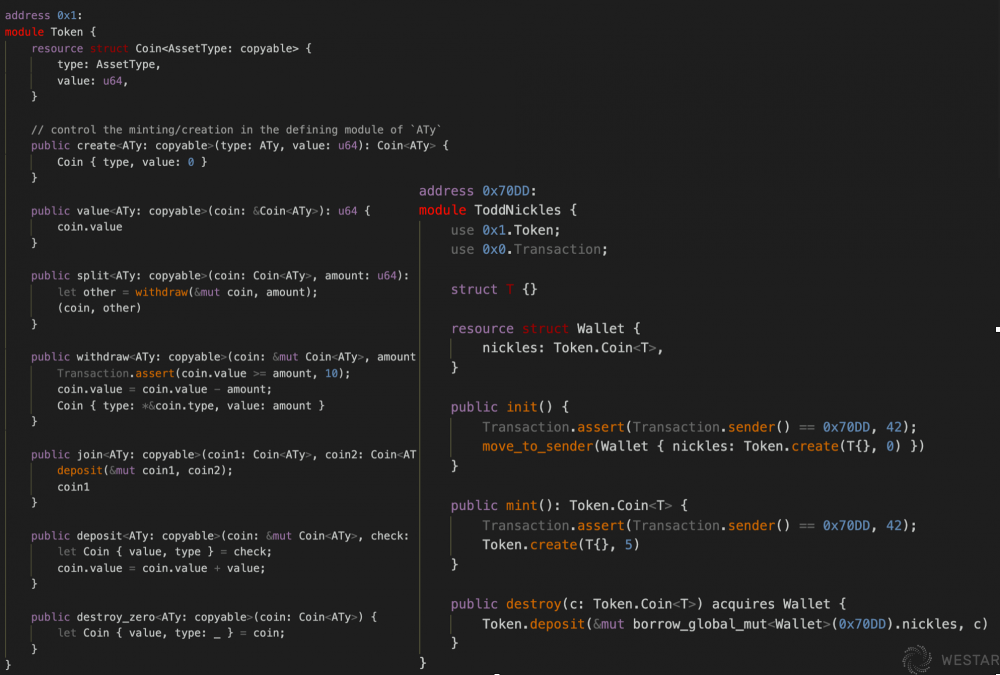Select "deposit(&mut coin1, coin2);" call

click(x=145, y=470)
